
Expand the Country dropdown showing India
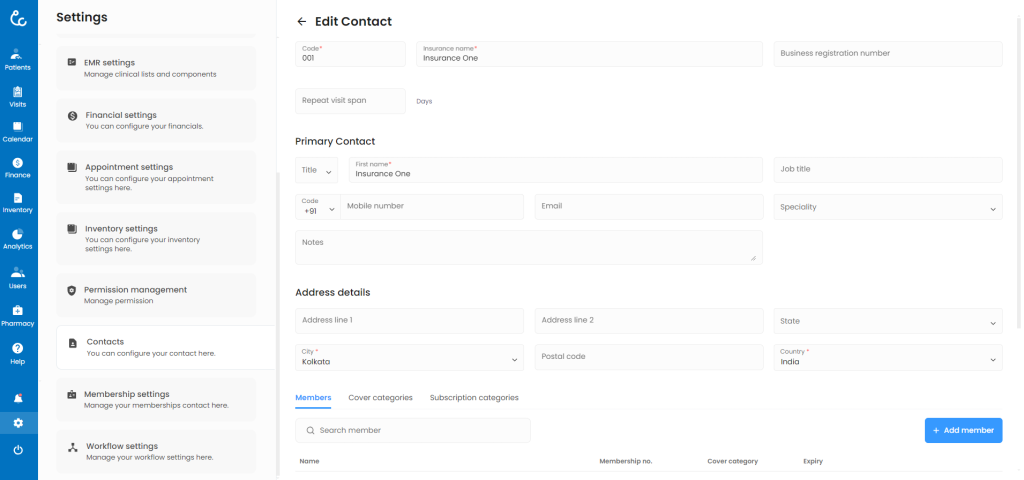pos(887,358)
